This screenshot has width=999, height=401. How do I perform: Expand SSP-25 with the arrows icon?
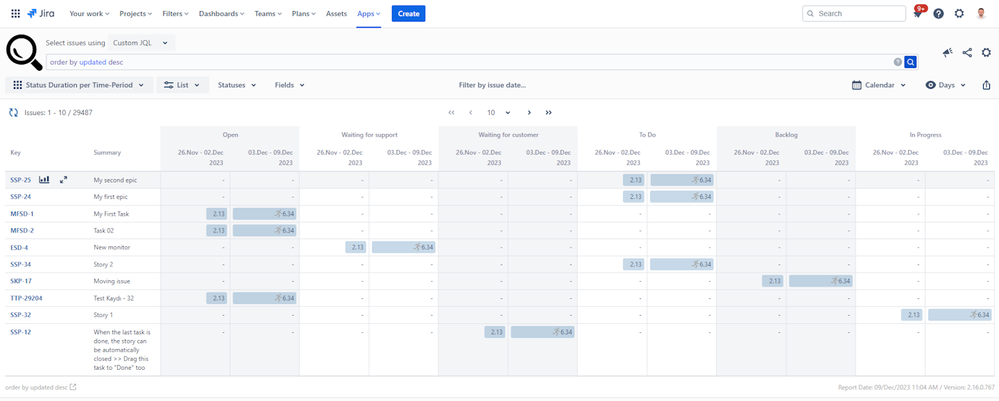click(63, 180)
